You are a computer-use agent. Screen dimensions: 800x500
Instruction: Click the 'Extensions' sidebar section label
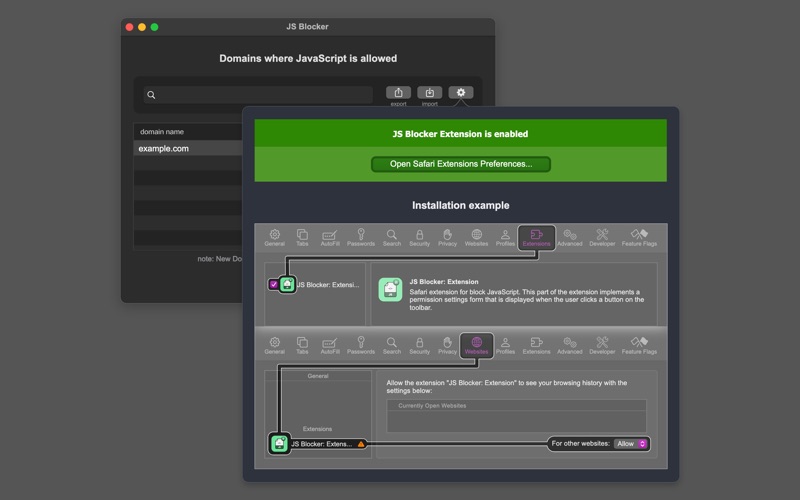pyautogui.click(x=317, y=429)
